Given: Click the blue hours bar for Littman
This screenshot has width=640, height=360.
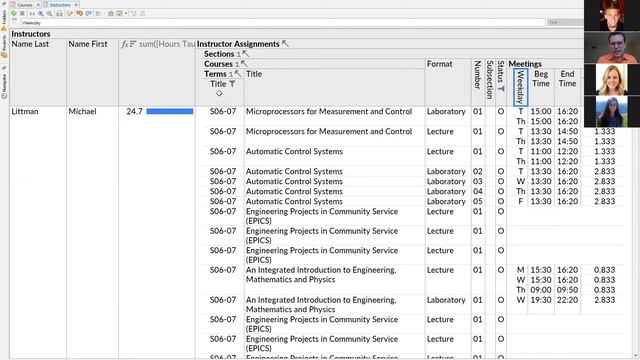Looking at the screenshot, I should (170, 111).
